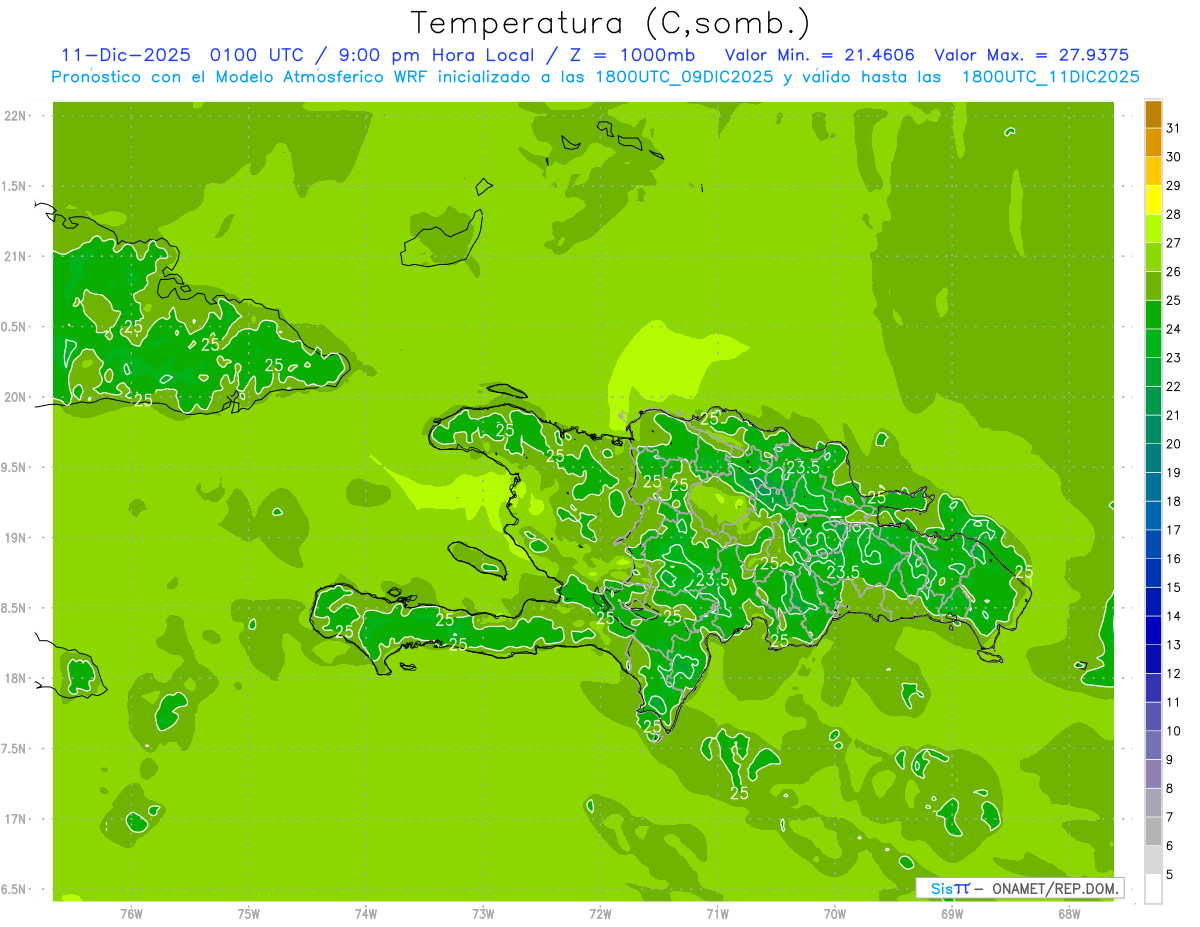Click legend value 31 on the color scale
Screen dimensions: 1200x927
click(1174, 128)
